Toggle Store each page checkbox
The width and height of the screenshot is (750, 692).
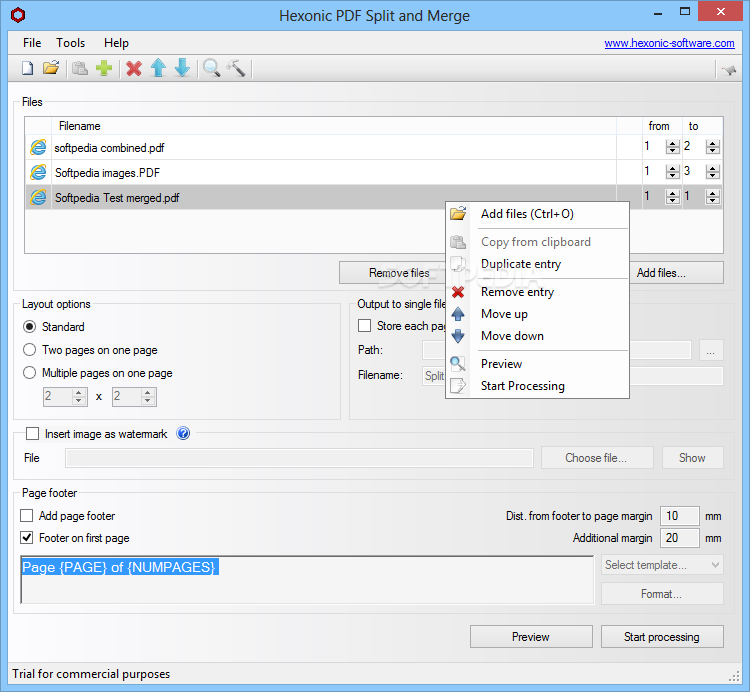(x=364, y=326)
